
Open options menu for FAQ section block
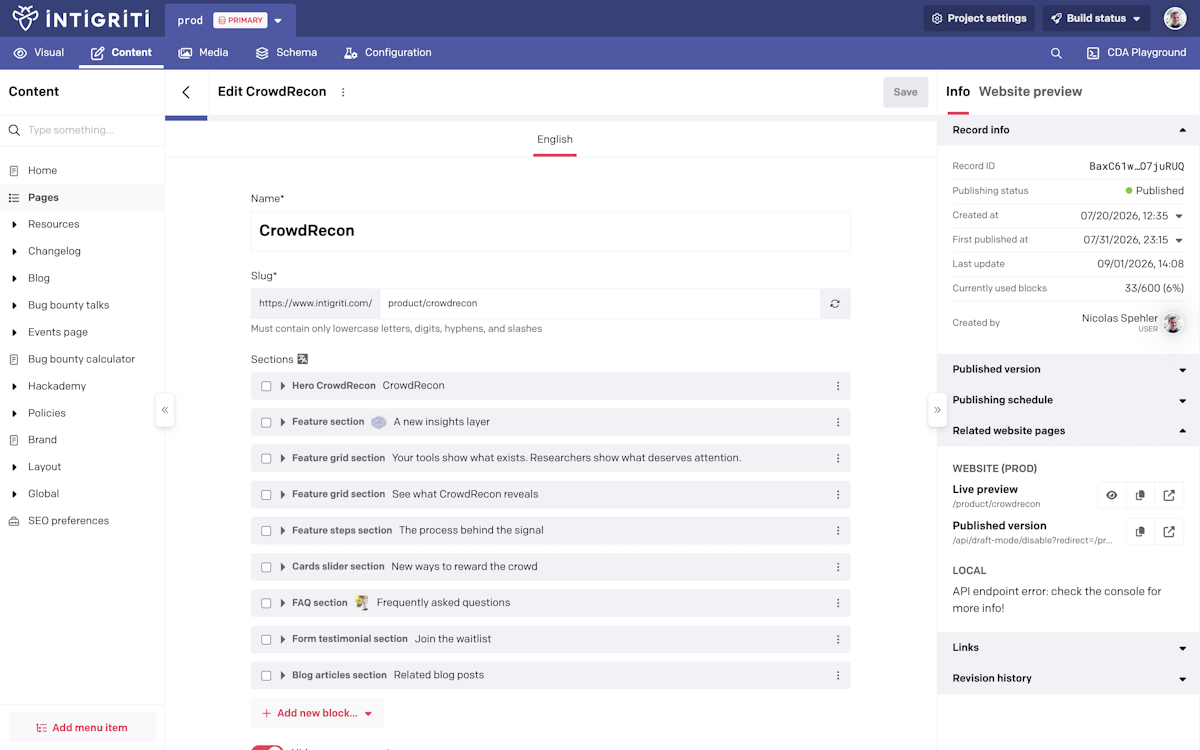[x=838, y=603]
